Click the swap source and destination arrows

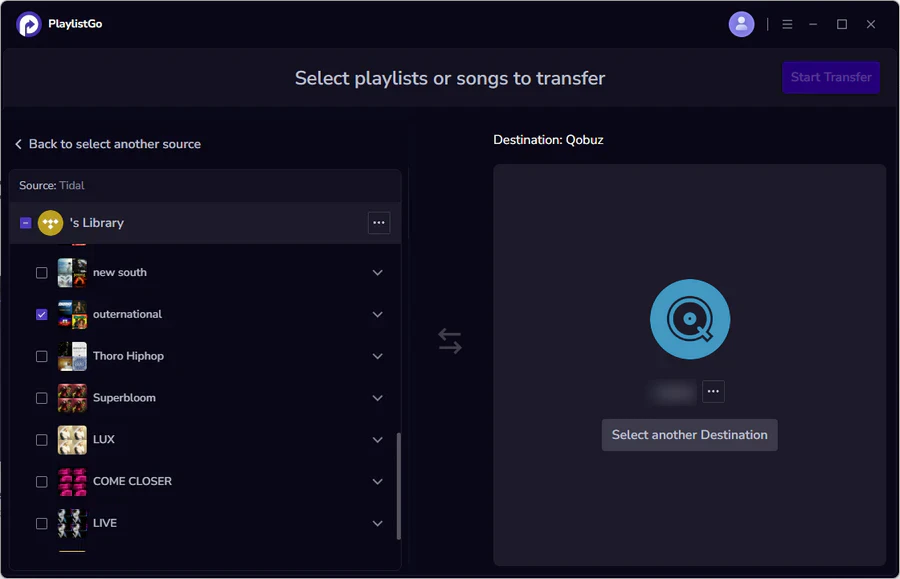(x=449, y=341)
